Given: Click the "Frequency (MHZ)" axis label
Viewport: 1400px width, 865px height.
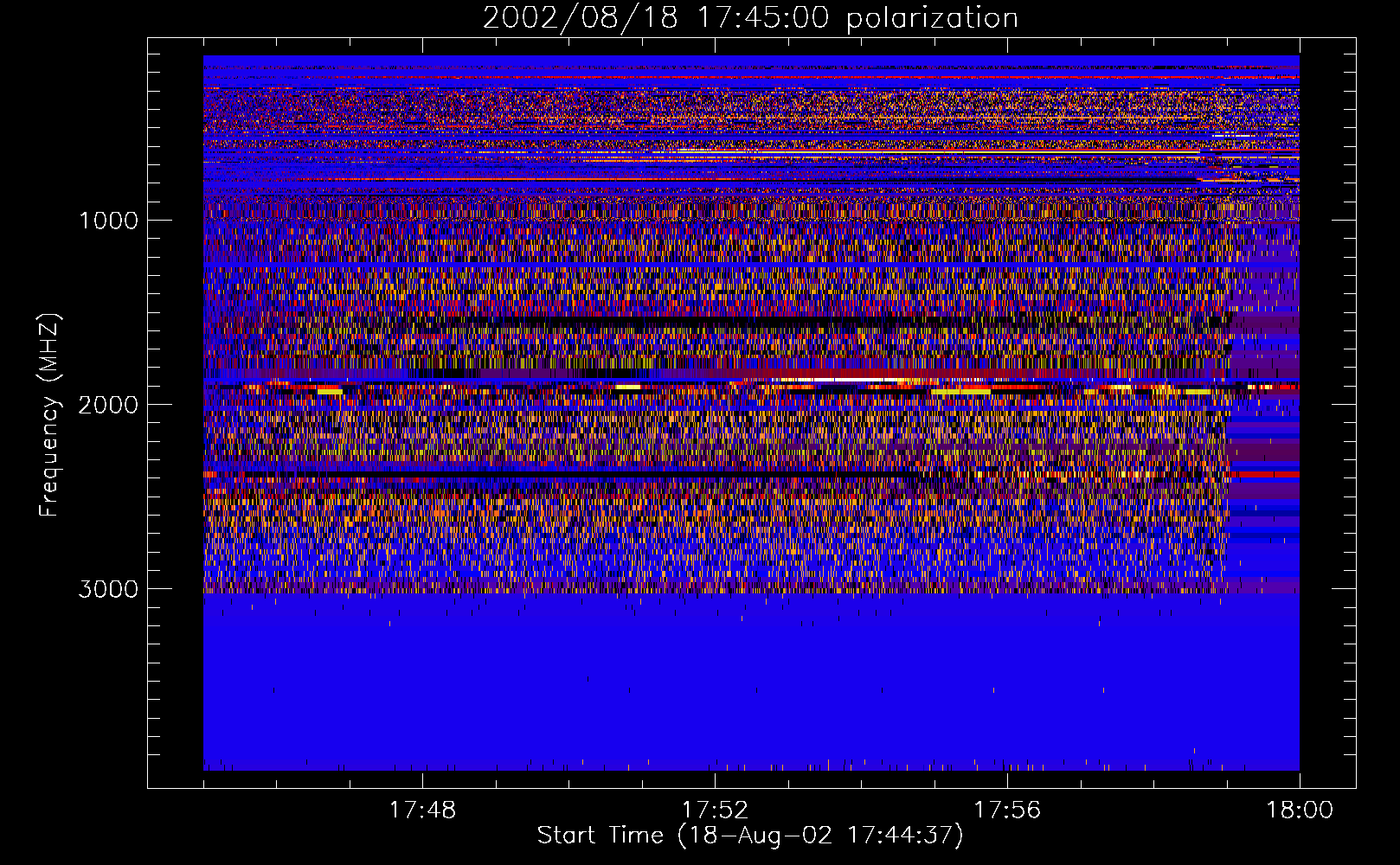Looking at the screenshot, I should click(48, 415).
